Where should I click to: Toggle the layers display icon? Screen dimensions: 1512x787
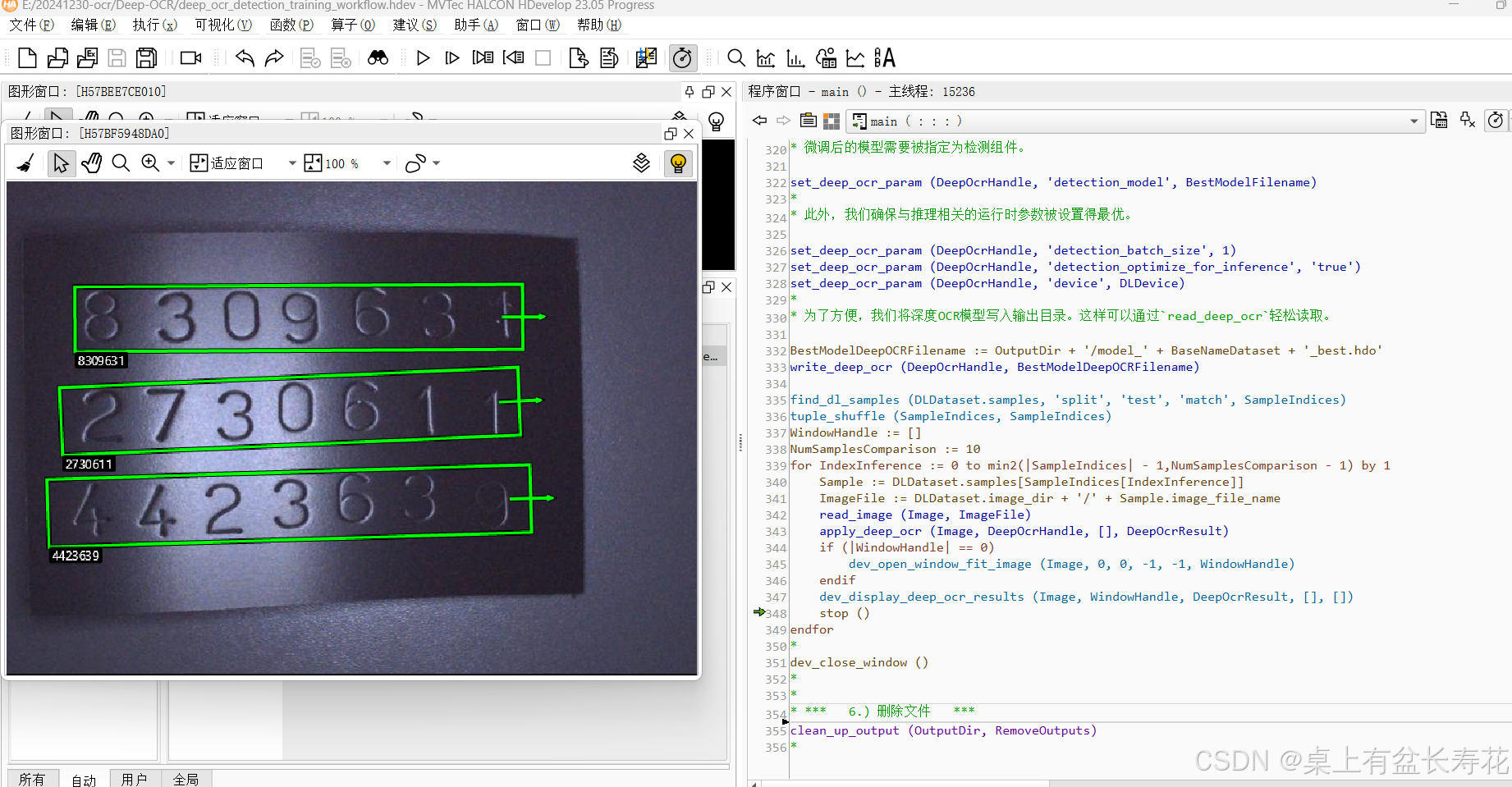(x=641, y=163)
